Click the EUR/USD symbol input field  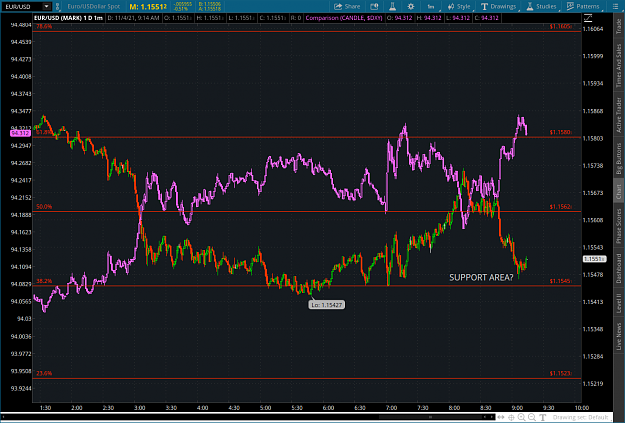tap(22, 6)
